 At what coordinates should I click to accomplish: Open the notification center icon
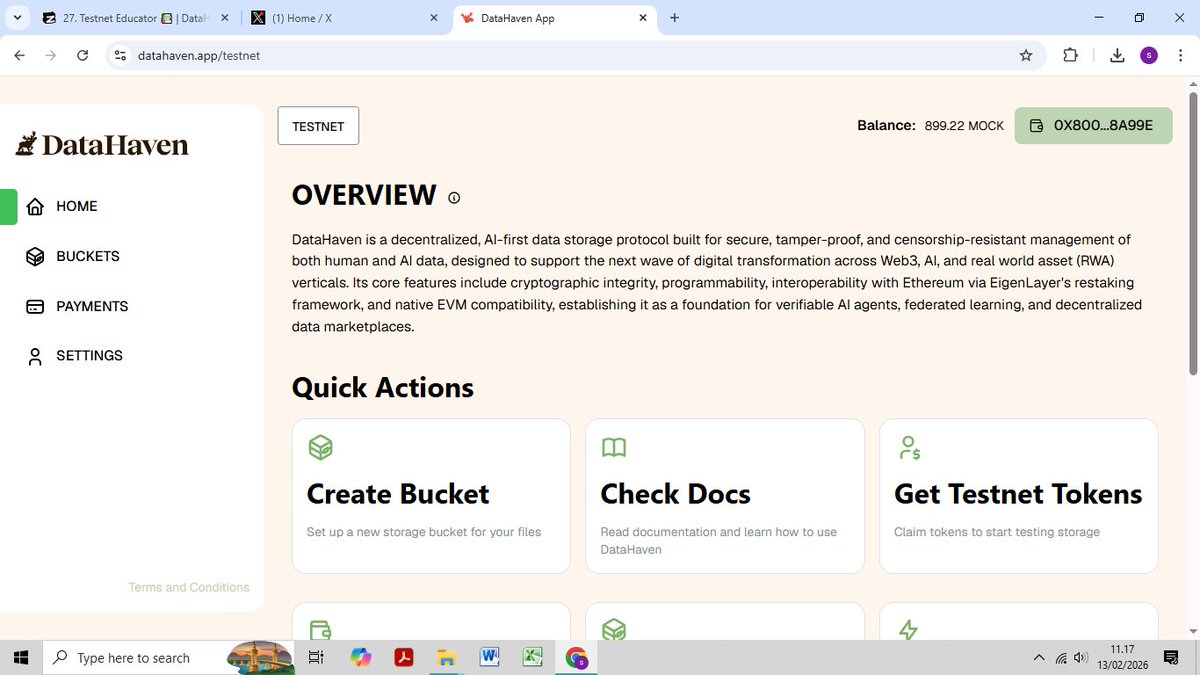tap(1171, 658)
